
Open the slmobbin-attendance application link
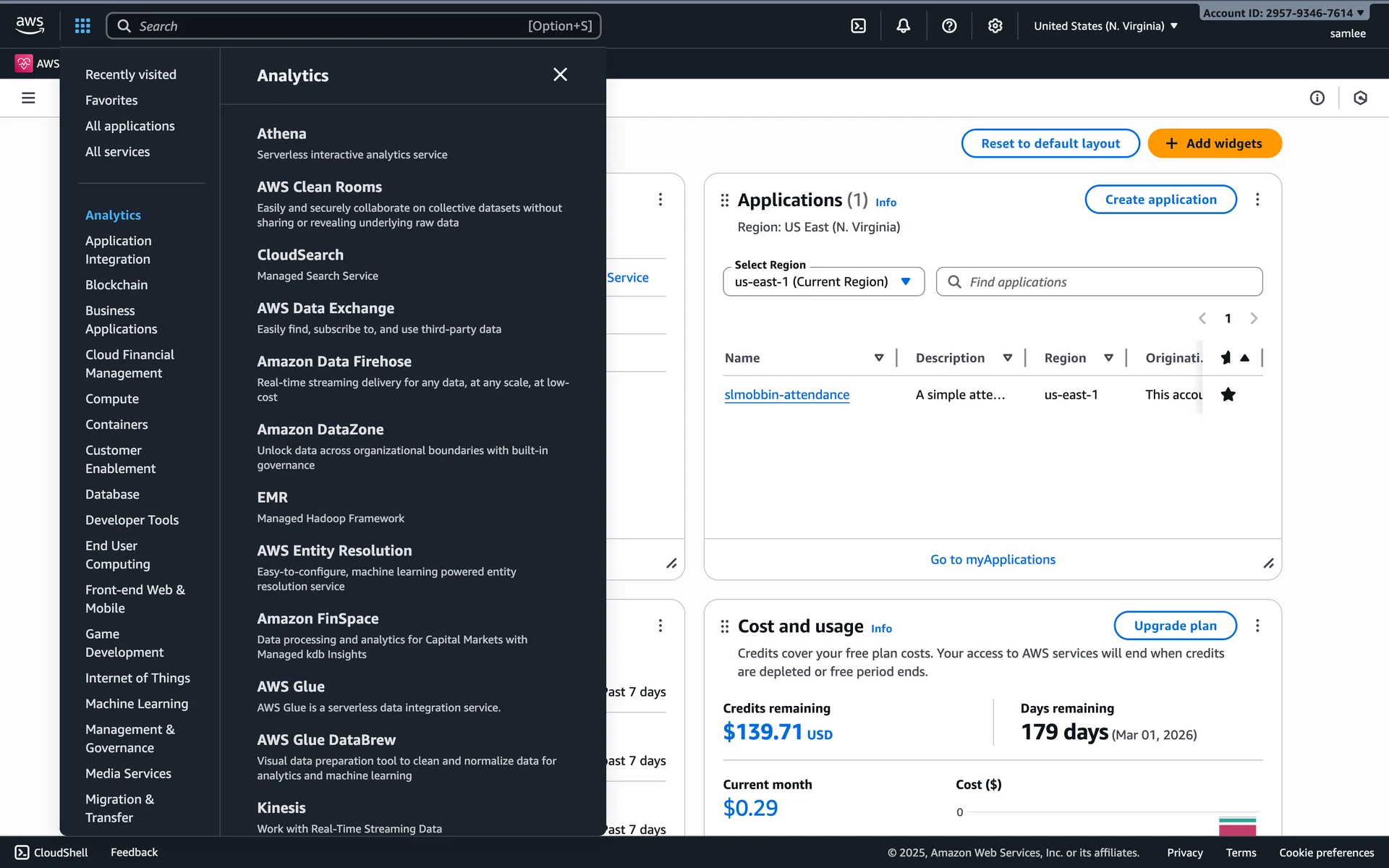click(786, 394)
